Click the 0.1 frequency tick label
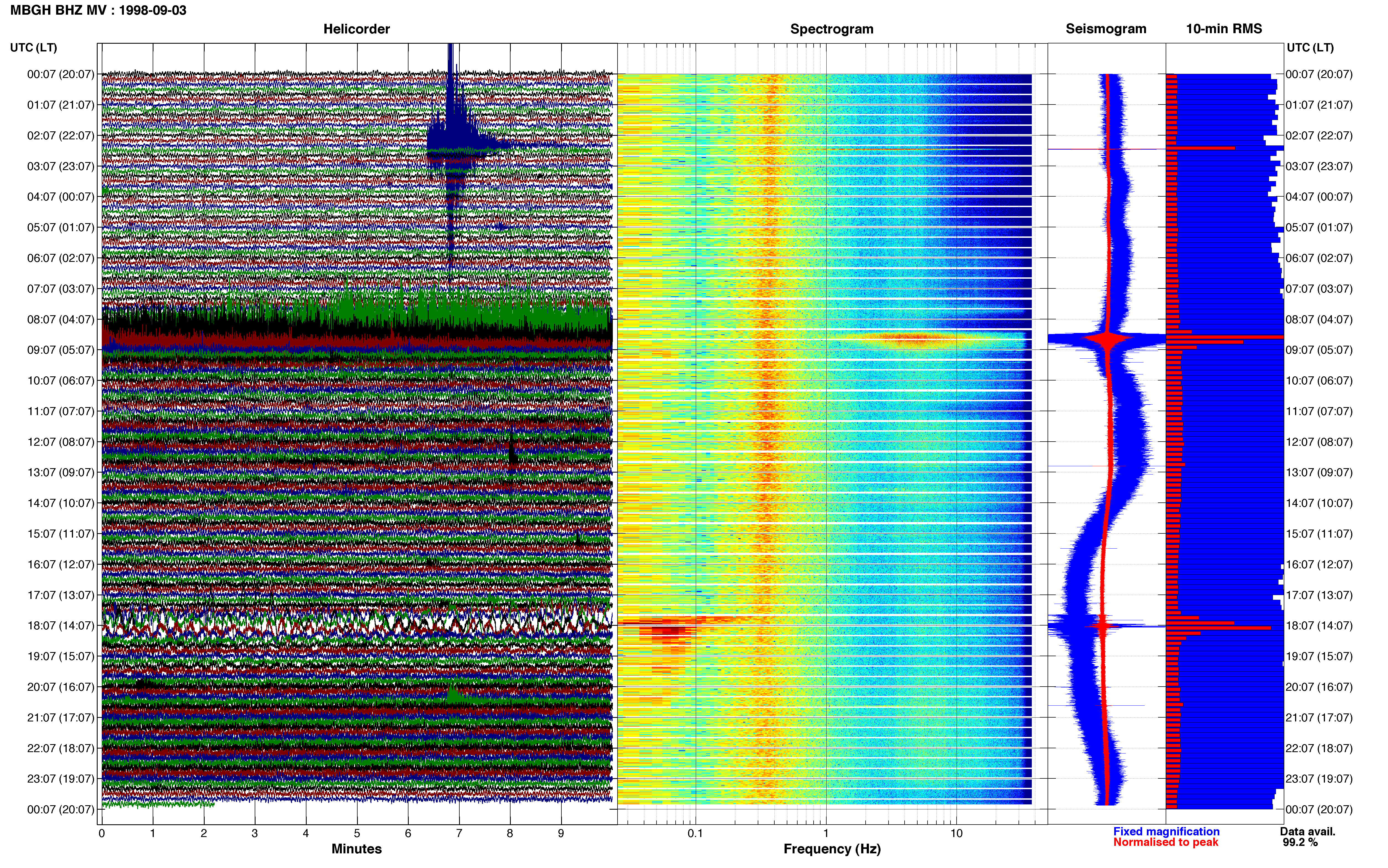This screenshot has height=868, width=1388. (x=695, y=833)
